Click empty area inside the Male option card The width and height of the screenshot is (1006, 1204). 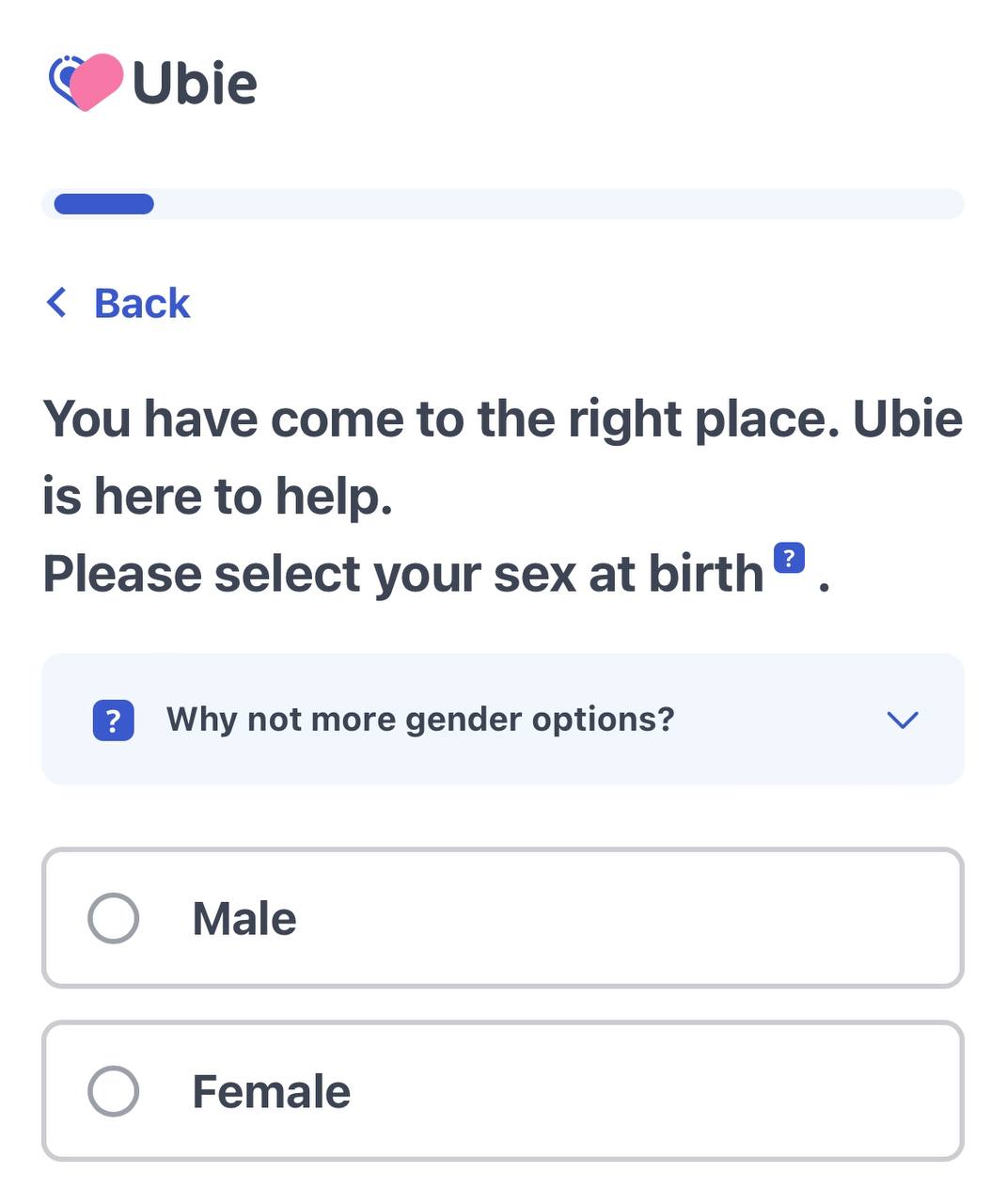click(x=658, y=918)
